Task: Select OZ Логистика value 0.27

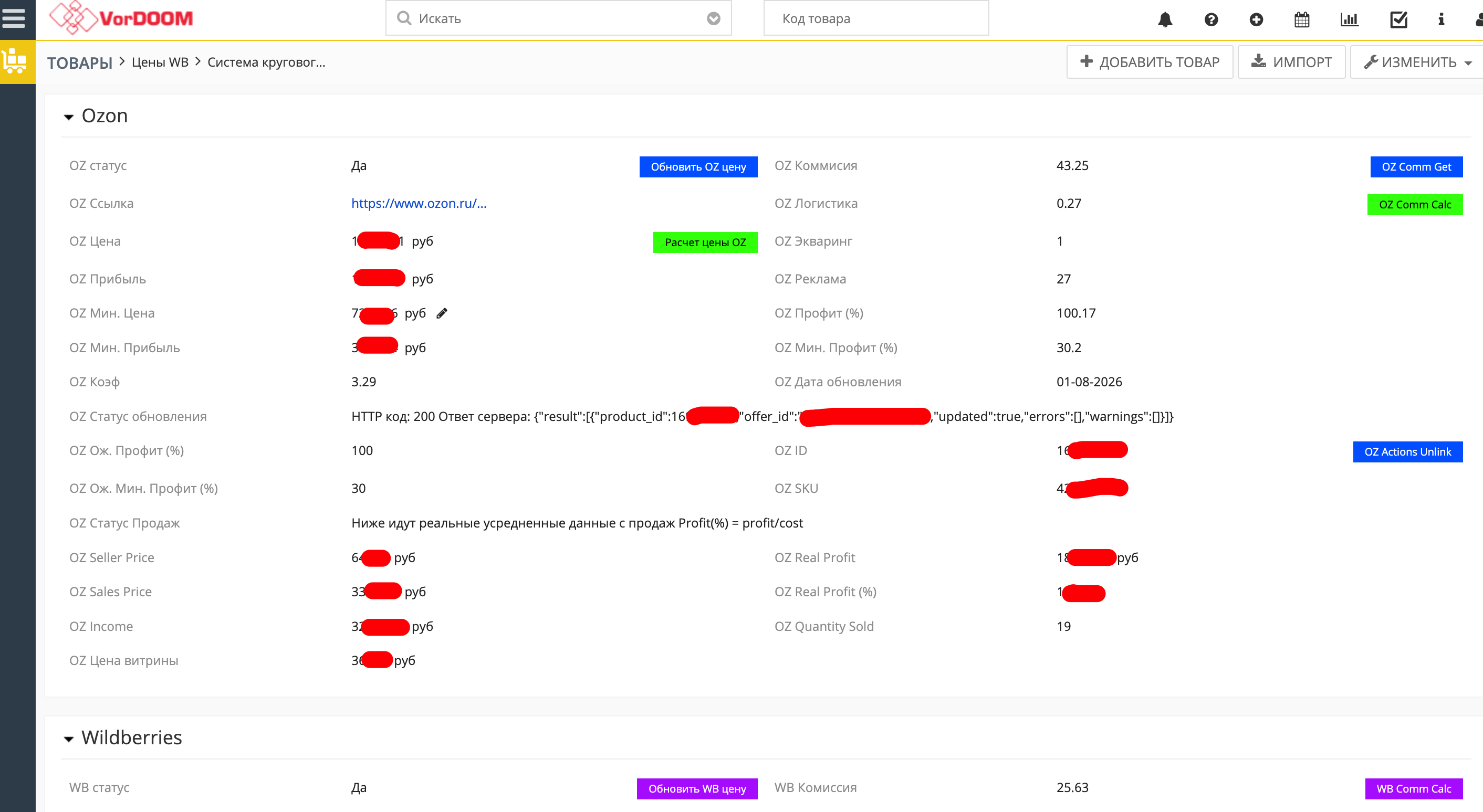Action: 1069,203
